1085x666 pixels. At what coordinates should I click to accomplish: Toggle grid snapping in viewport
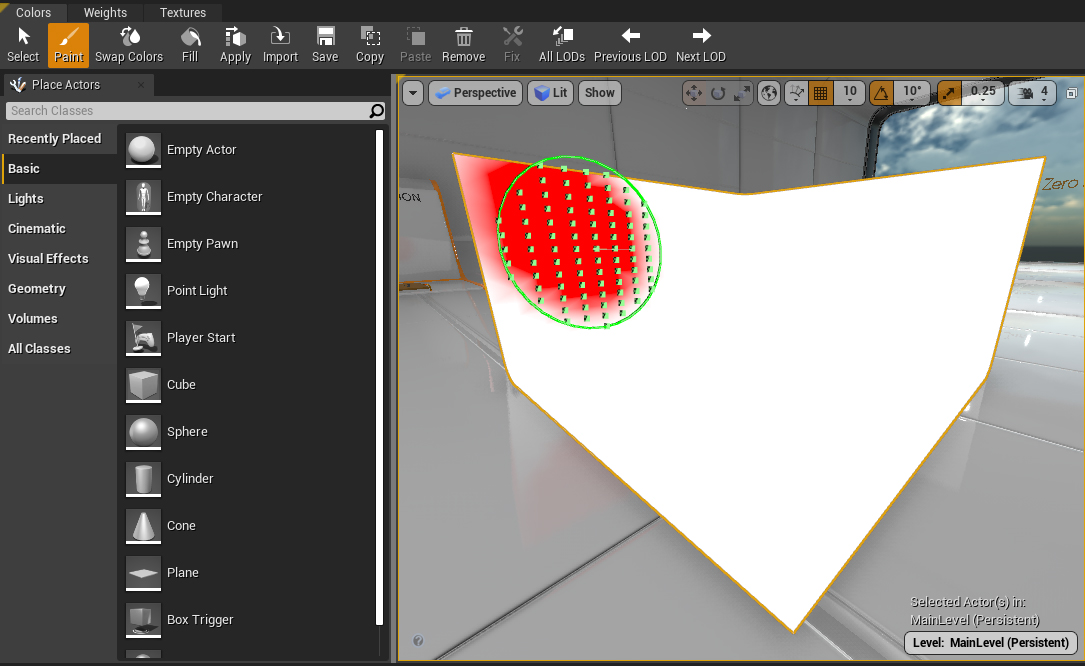coord(820,93)
